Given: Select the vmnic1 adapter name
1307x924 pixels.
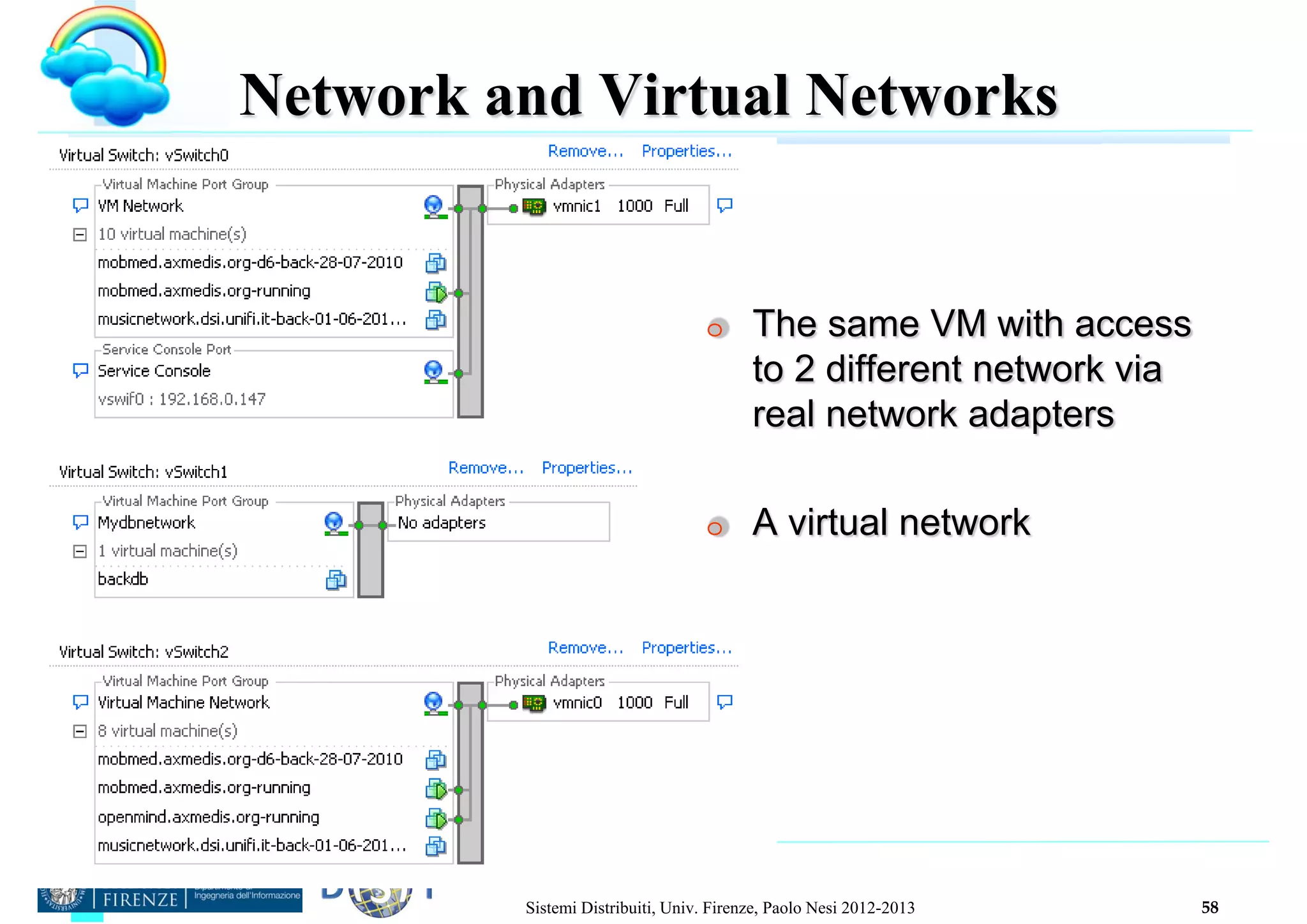Looking at the screenshot, I should (x=577, y=206).
